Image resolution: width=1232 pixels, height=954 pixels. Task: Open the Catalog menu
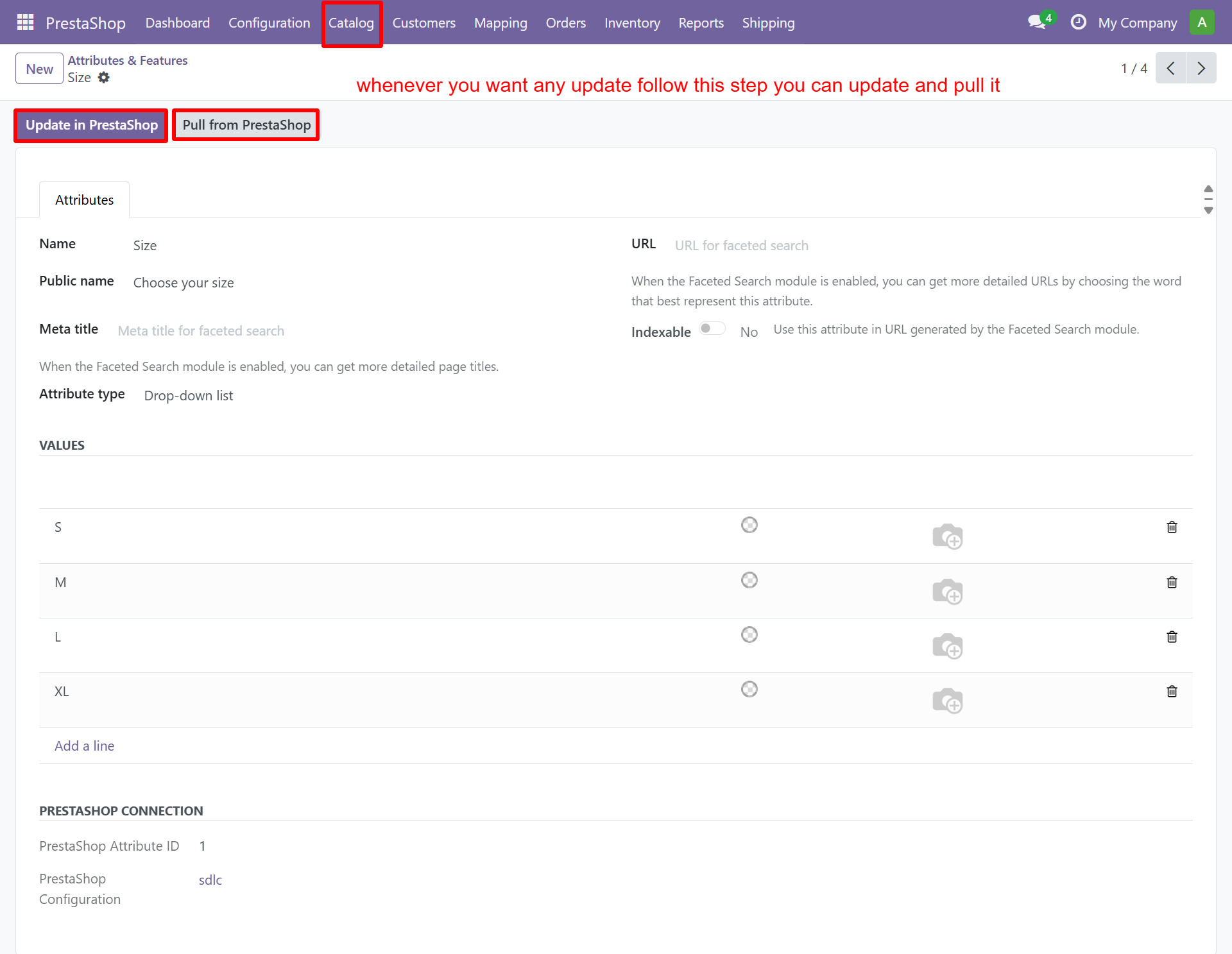pos(351,23)
